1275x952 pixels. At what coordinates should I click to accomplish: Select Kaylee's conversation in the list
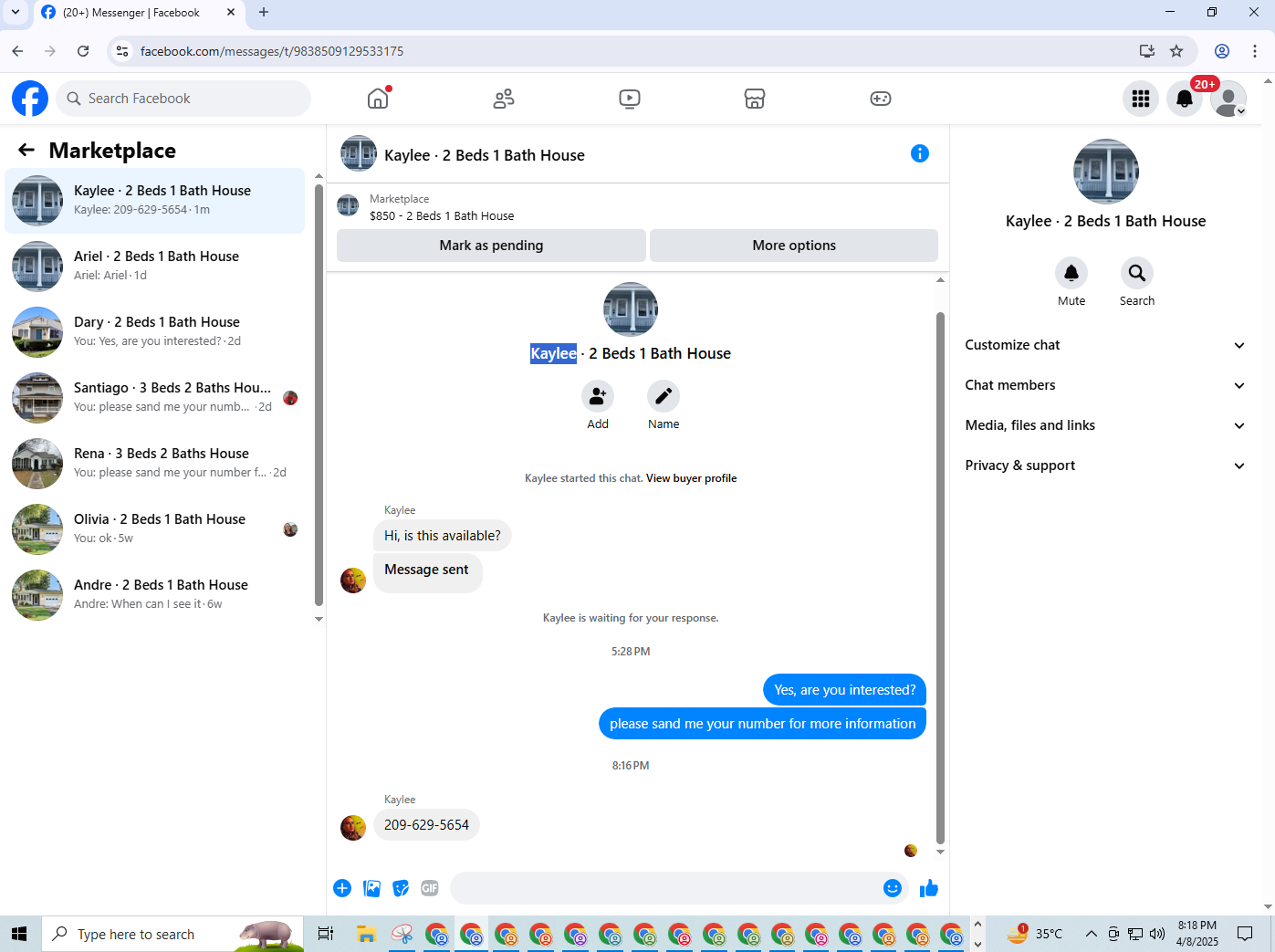pos(155,200)
